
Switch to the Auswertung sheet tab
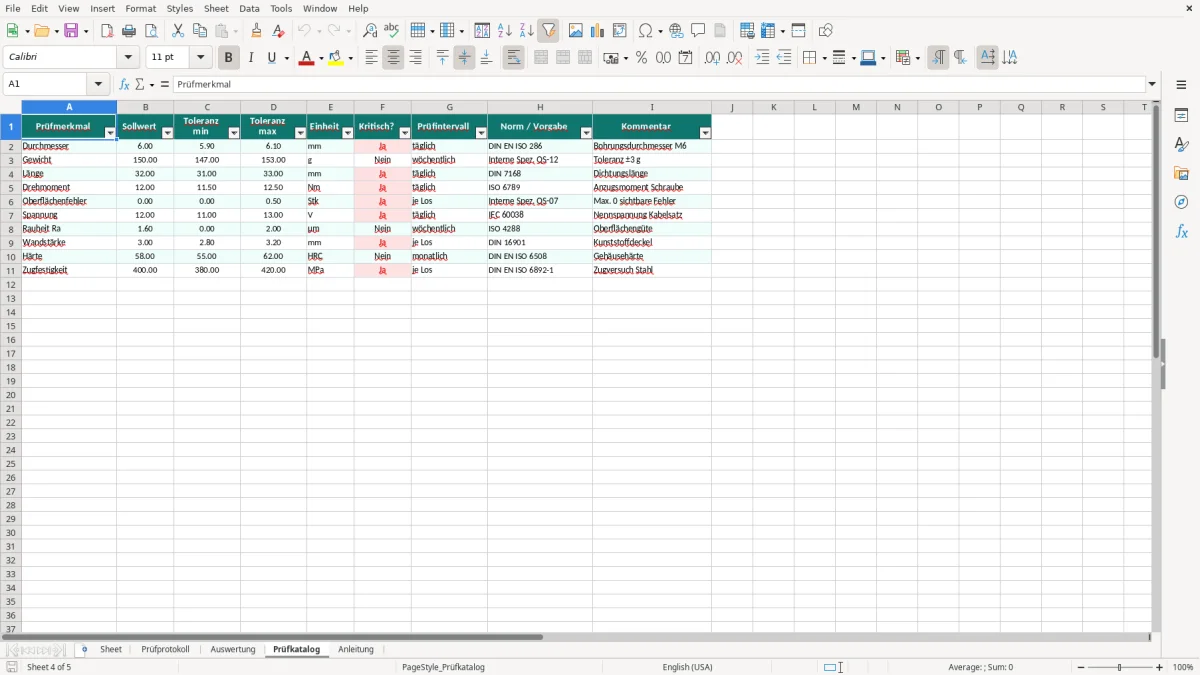(x=233, y=650)
